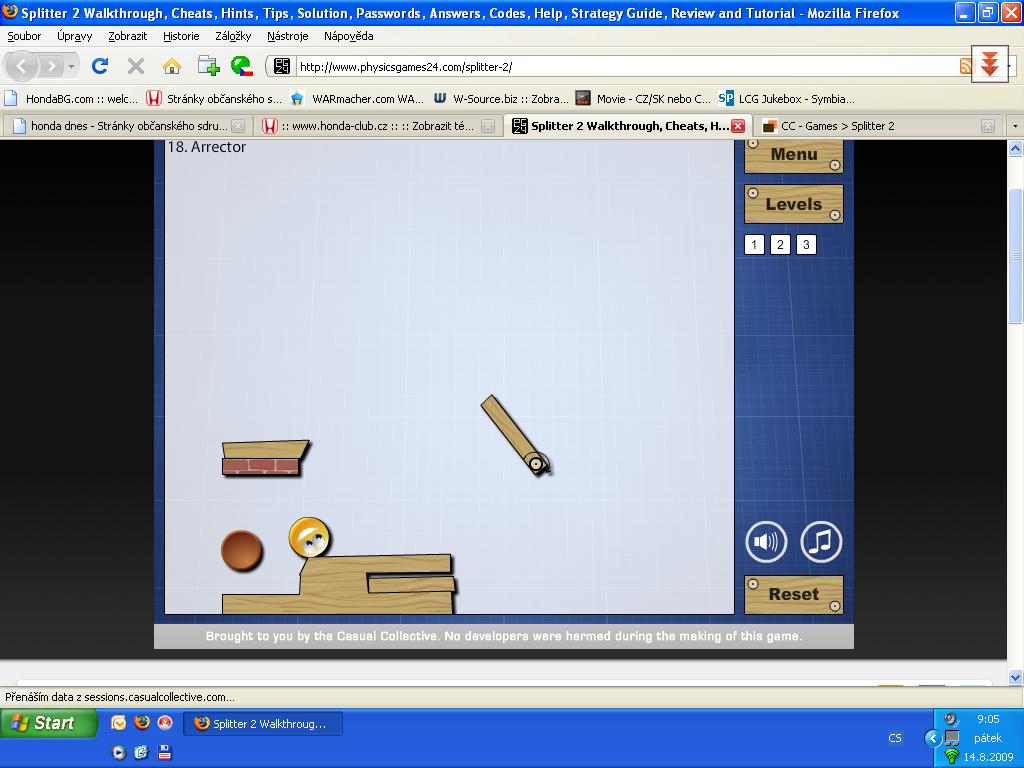Image resolution: width=1024 pixels, height=768 pixels.
Task: Go to the Firefox home page icon
Action: (172, 66)
